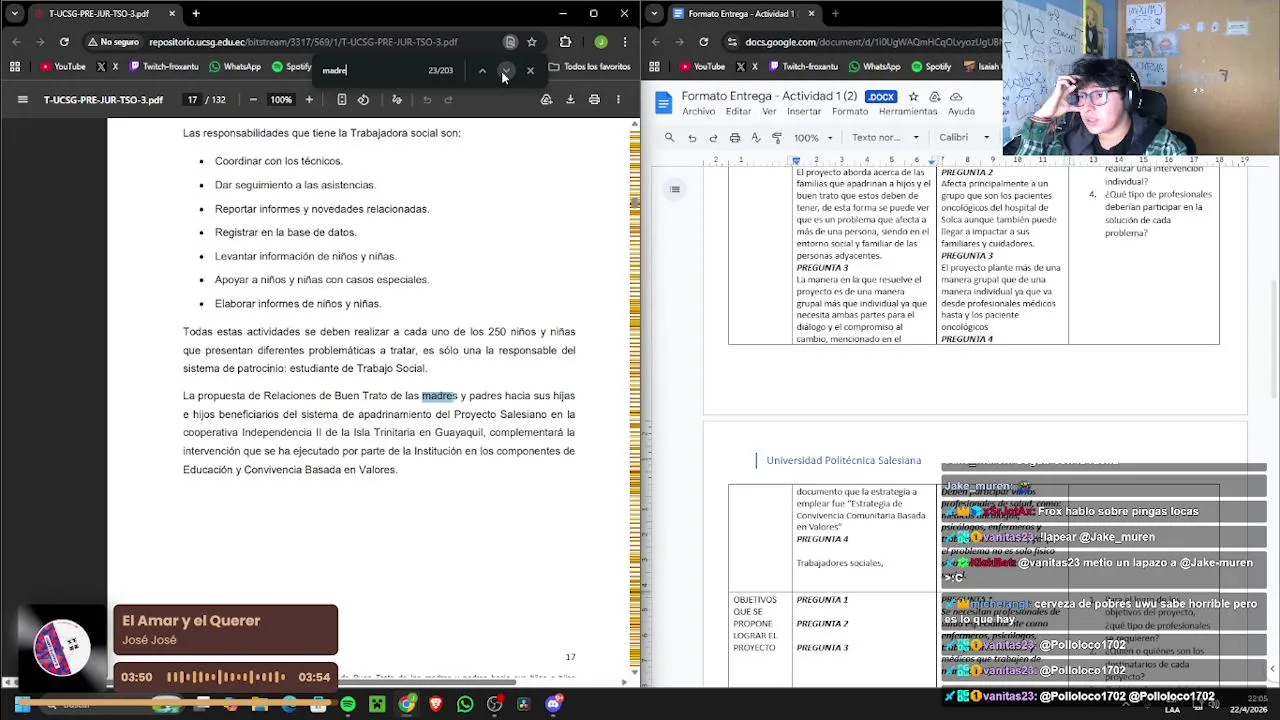Click the Google Docs search menus magnifier icon
Screen dimensions: 1280x720
pos(669,138)
